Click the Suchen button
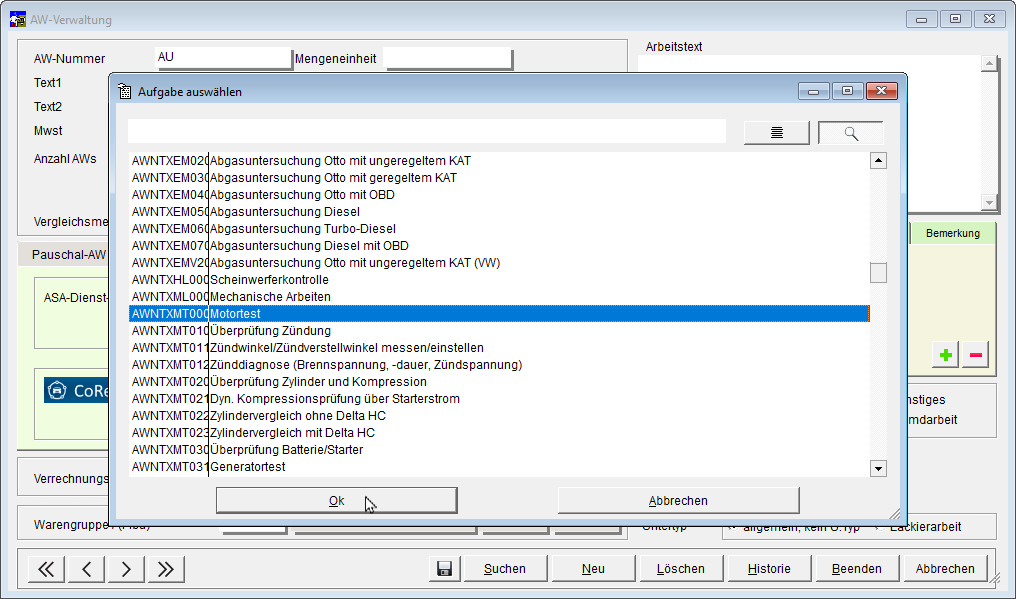1016x599 pixels. pyautogui.click(x=505, y=569)
